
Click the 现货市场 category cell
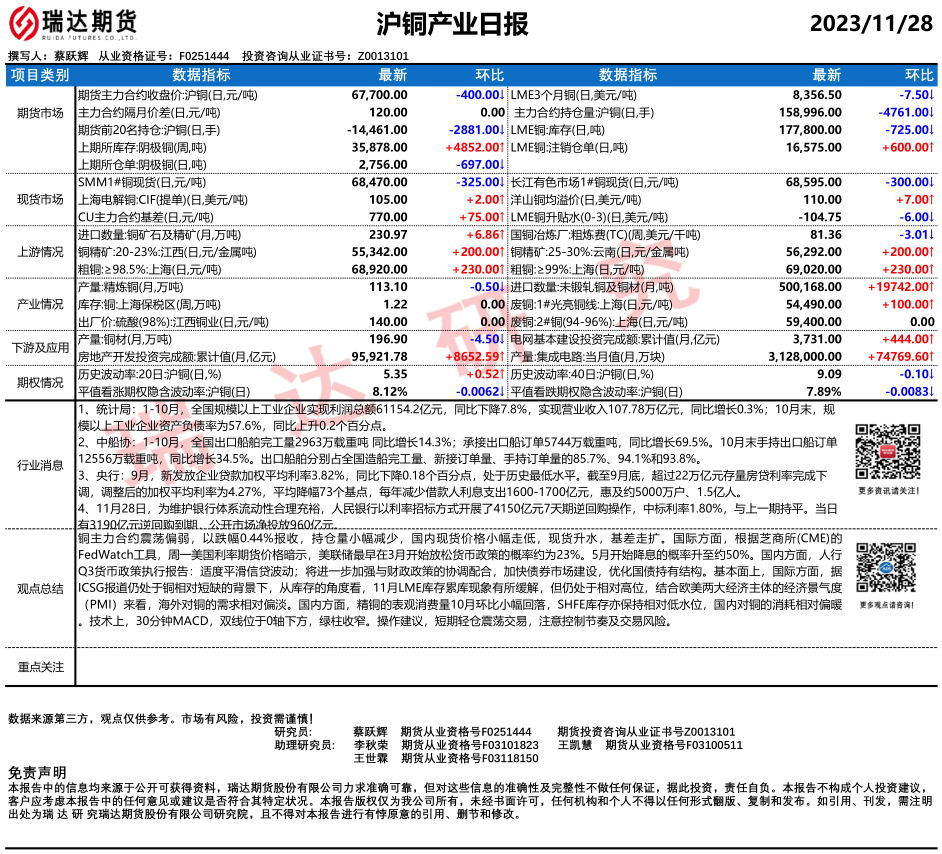[40, 198]
